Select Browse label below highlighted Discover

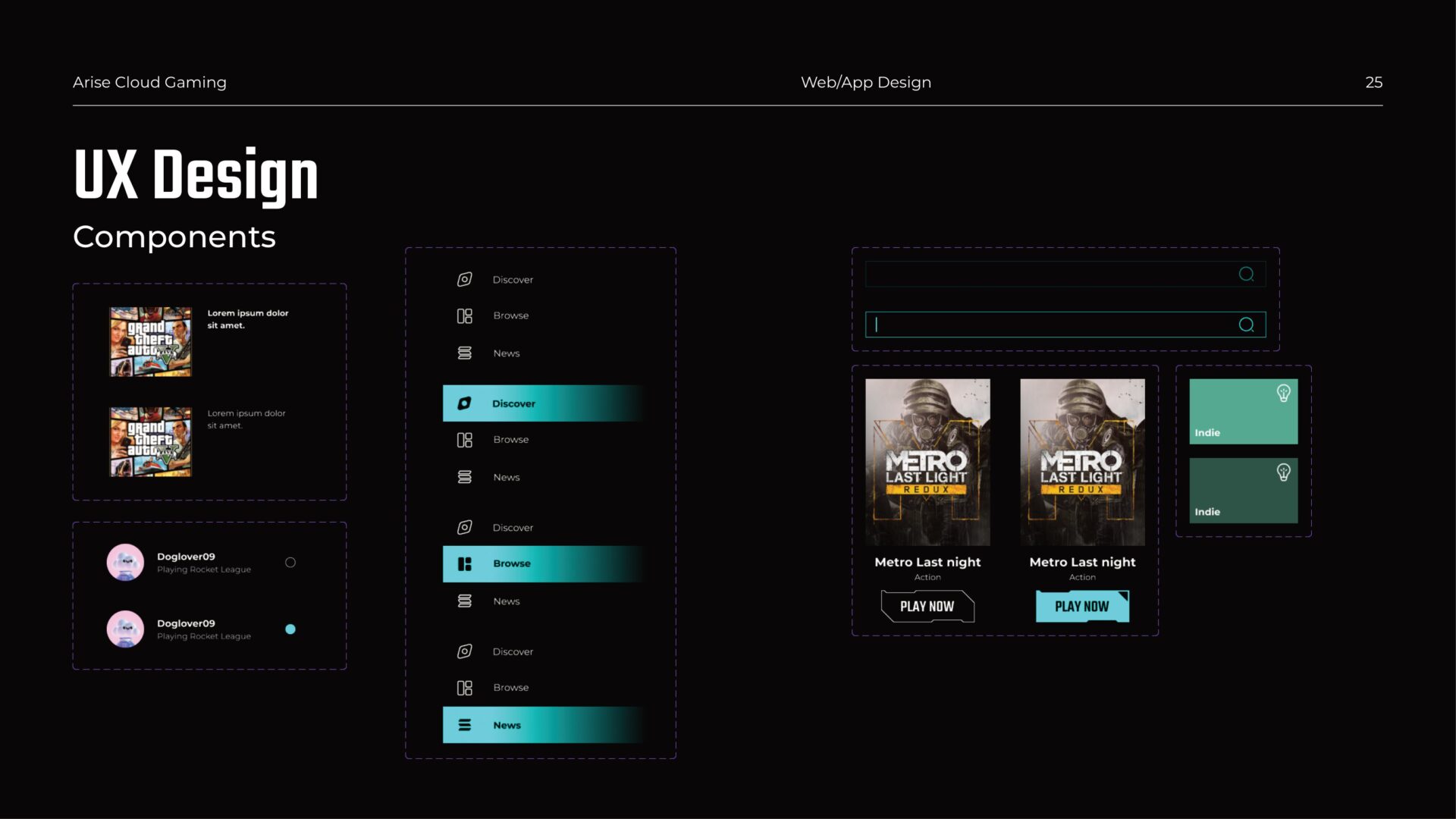pyautogui.click(x=511, y=440)
